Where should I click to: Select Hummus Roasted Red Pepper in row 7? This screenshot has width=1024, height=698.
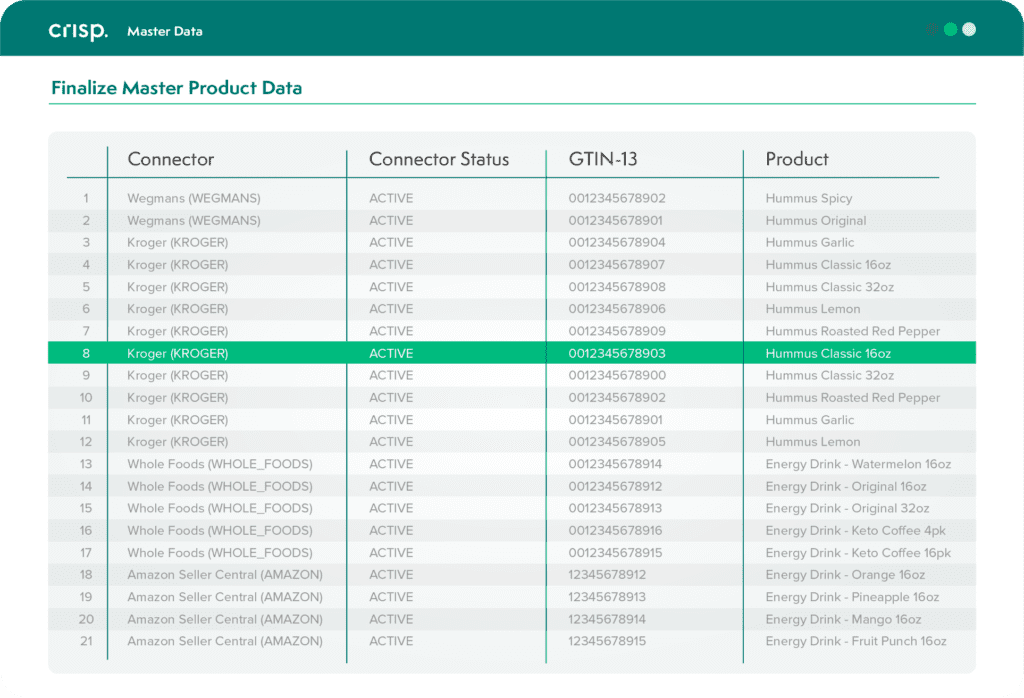(853, 331)
